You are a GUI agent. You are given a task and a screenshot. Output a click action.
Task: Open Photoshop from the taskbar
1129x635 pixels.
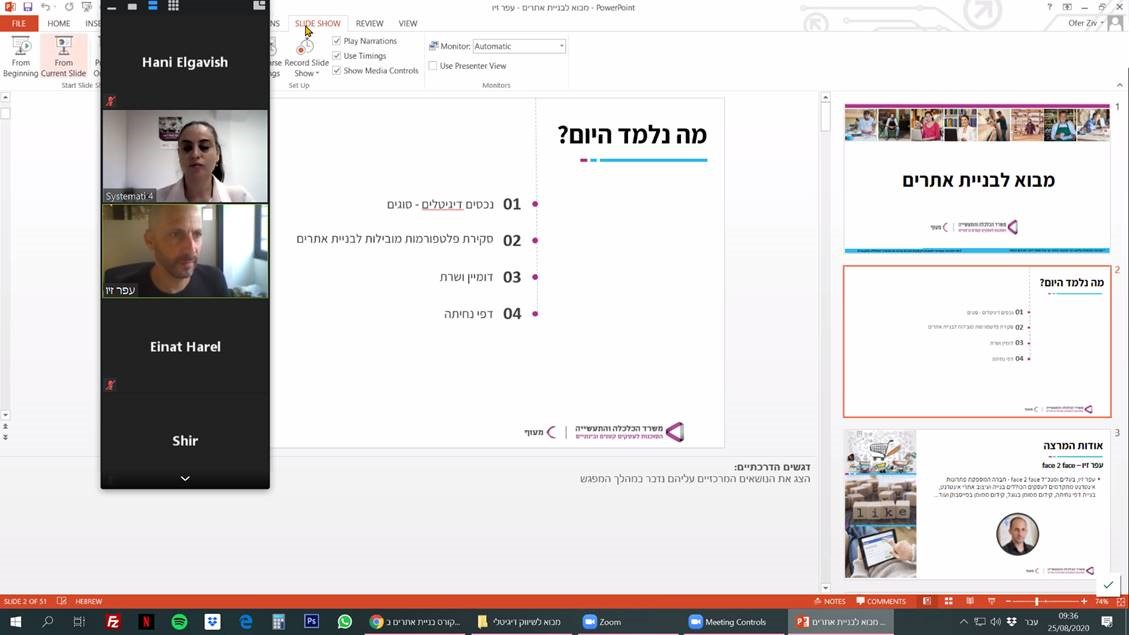[311, 621]
